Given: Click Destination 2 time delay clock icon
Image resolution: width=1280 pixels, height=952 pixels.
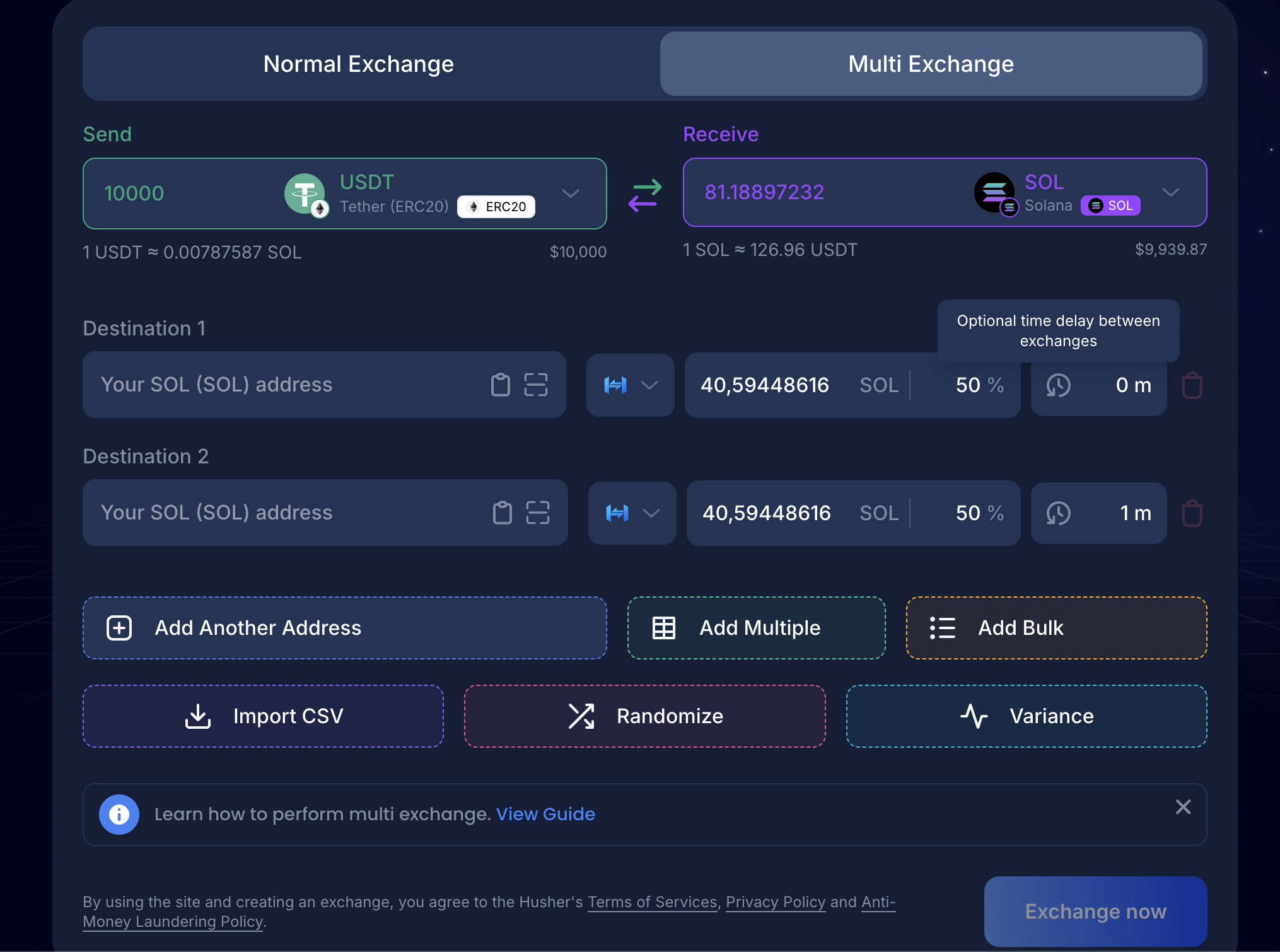Looking at the screenshot, I should pos(1058,513).
